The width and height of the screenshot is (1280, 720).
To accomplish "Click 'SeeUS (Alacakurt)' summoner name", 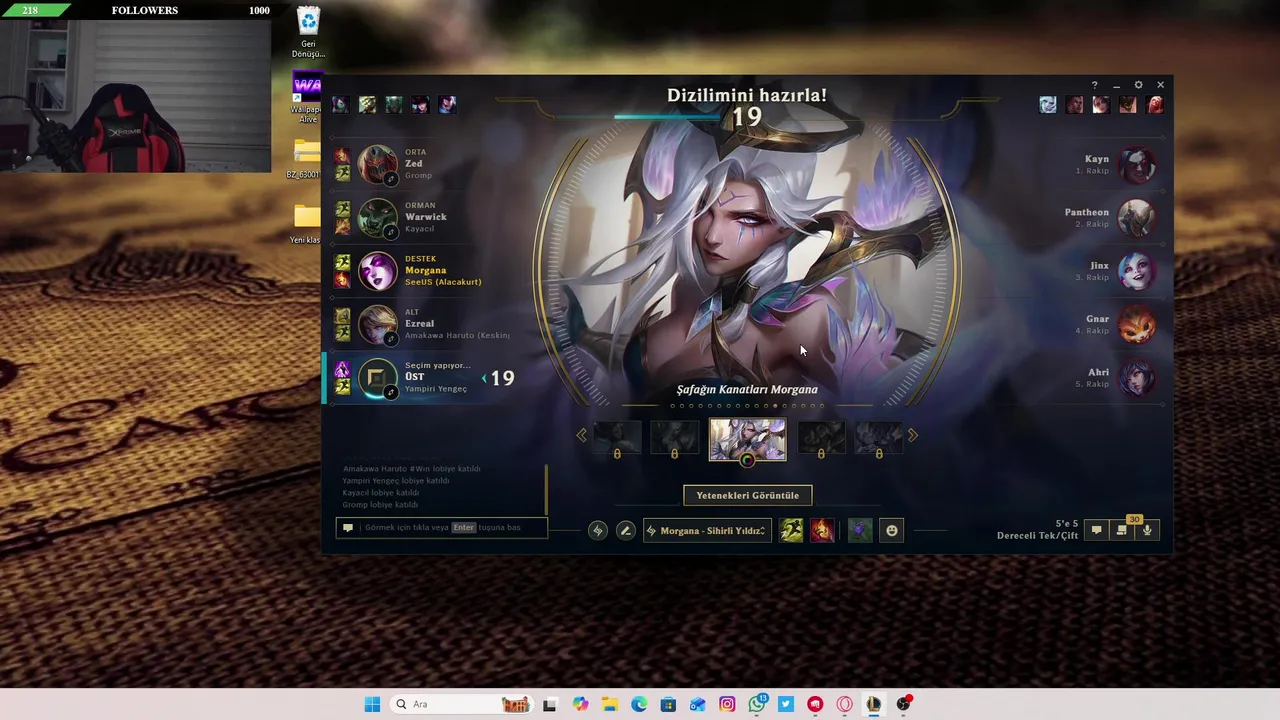I will 443,282.
